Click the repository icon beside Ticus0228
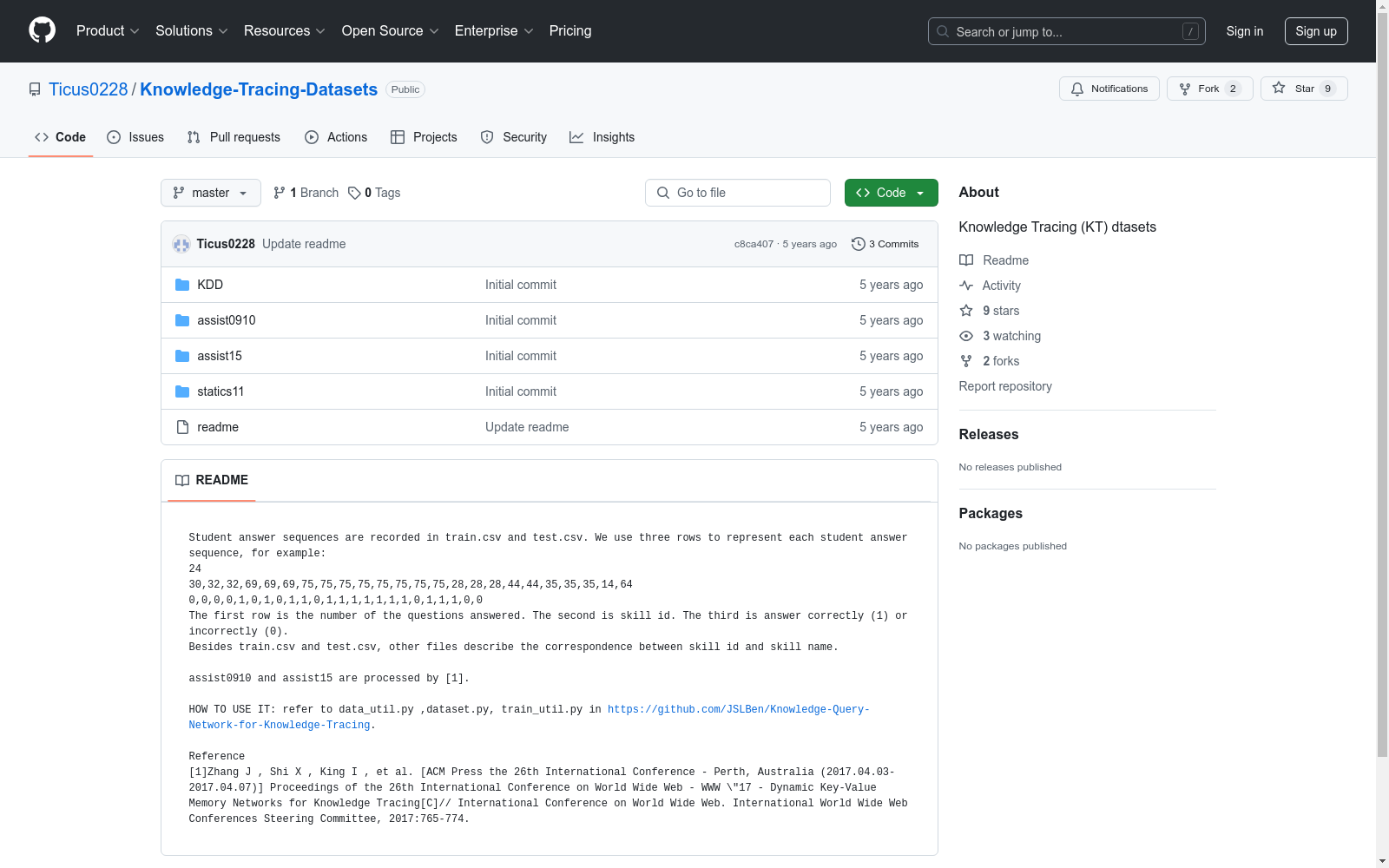1389x868 pixels. [x=35, y=89]
